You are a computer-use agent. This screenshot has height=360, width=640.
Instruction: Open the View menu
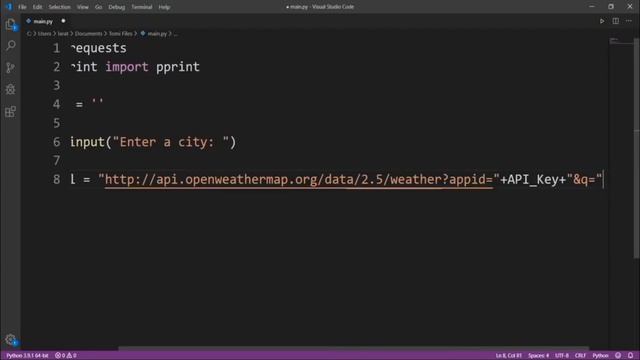[x=82, y=7]
